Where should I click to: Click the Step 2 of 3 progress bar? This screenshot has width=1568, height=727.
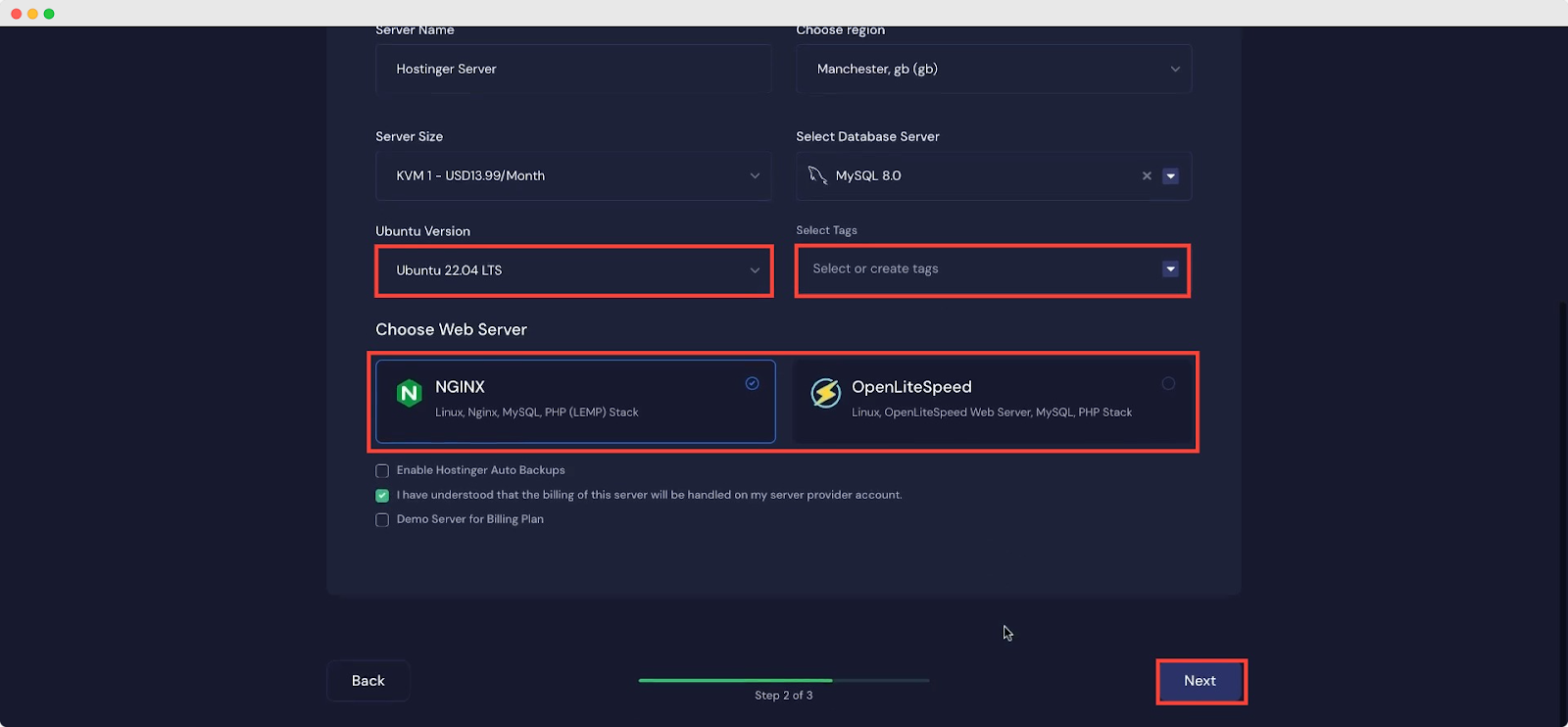pos(784,680)
